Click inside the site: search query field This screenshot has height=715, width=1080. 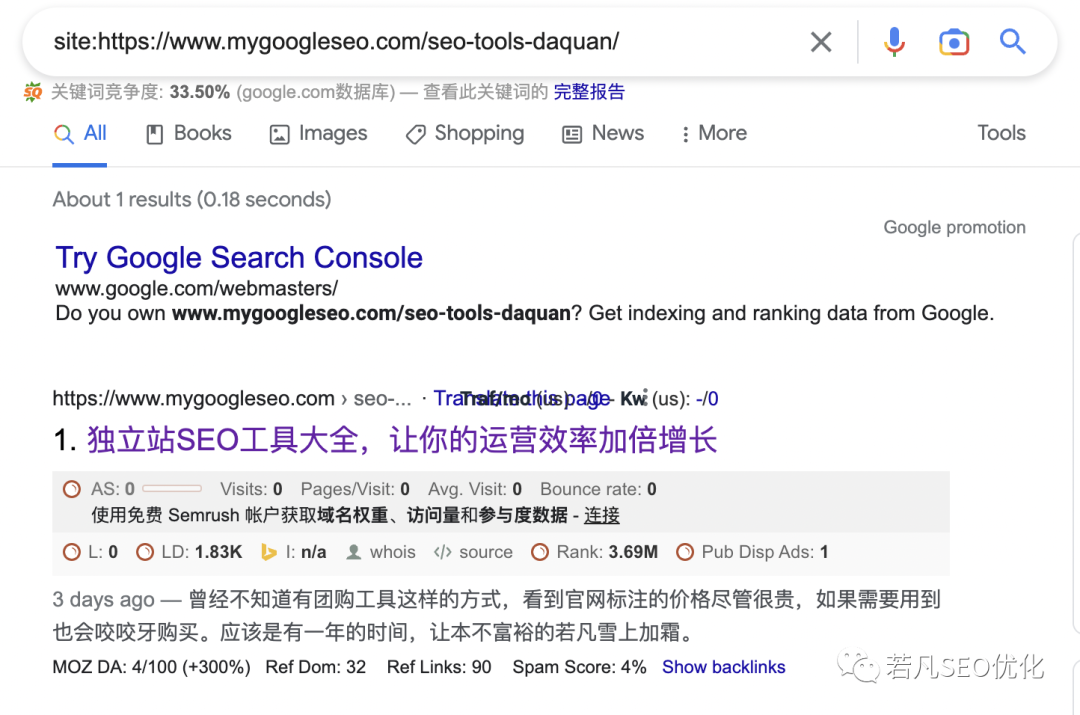336,41
